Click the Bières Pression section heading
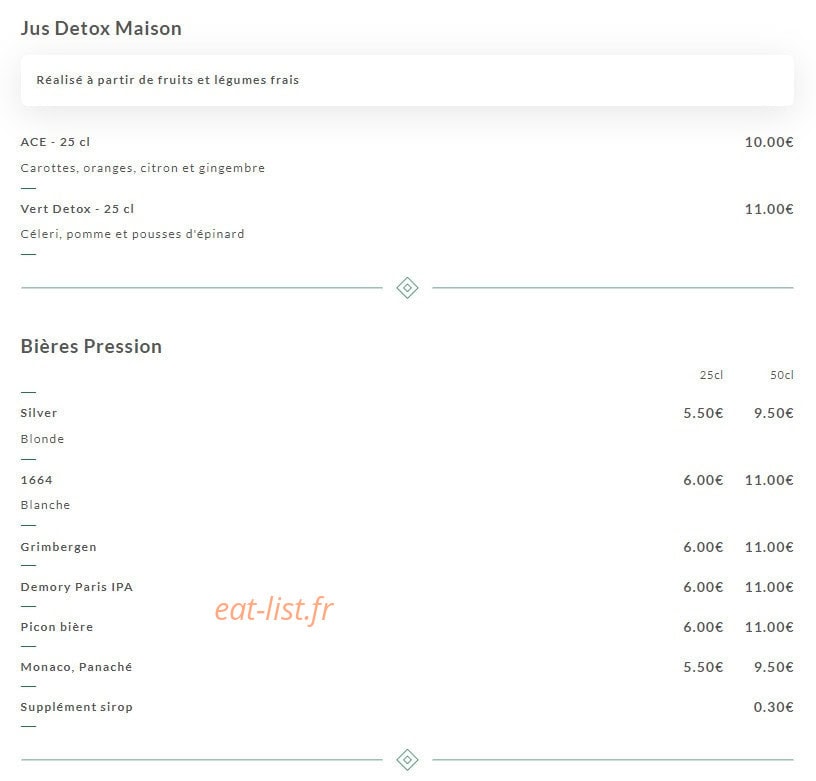 pyautogui.click(x=91, y=347)
